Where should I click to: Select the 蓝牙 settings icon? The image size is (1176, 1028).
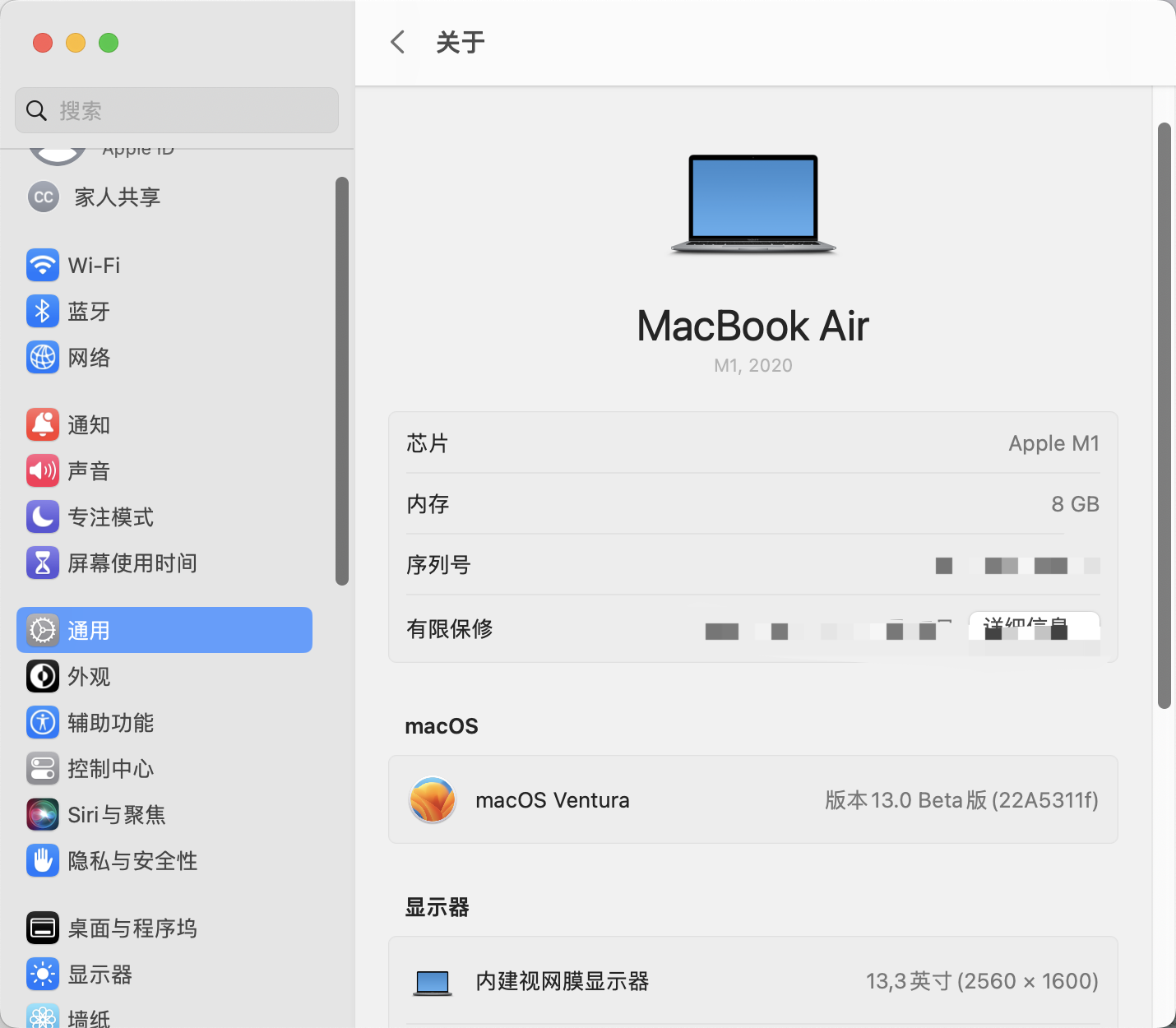coord(86,311)
